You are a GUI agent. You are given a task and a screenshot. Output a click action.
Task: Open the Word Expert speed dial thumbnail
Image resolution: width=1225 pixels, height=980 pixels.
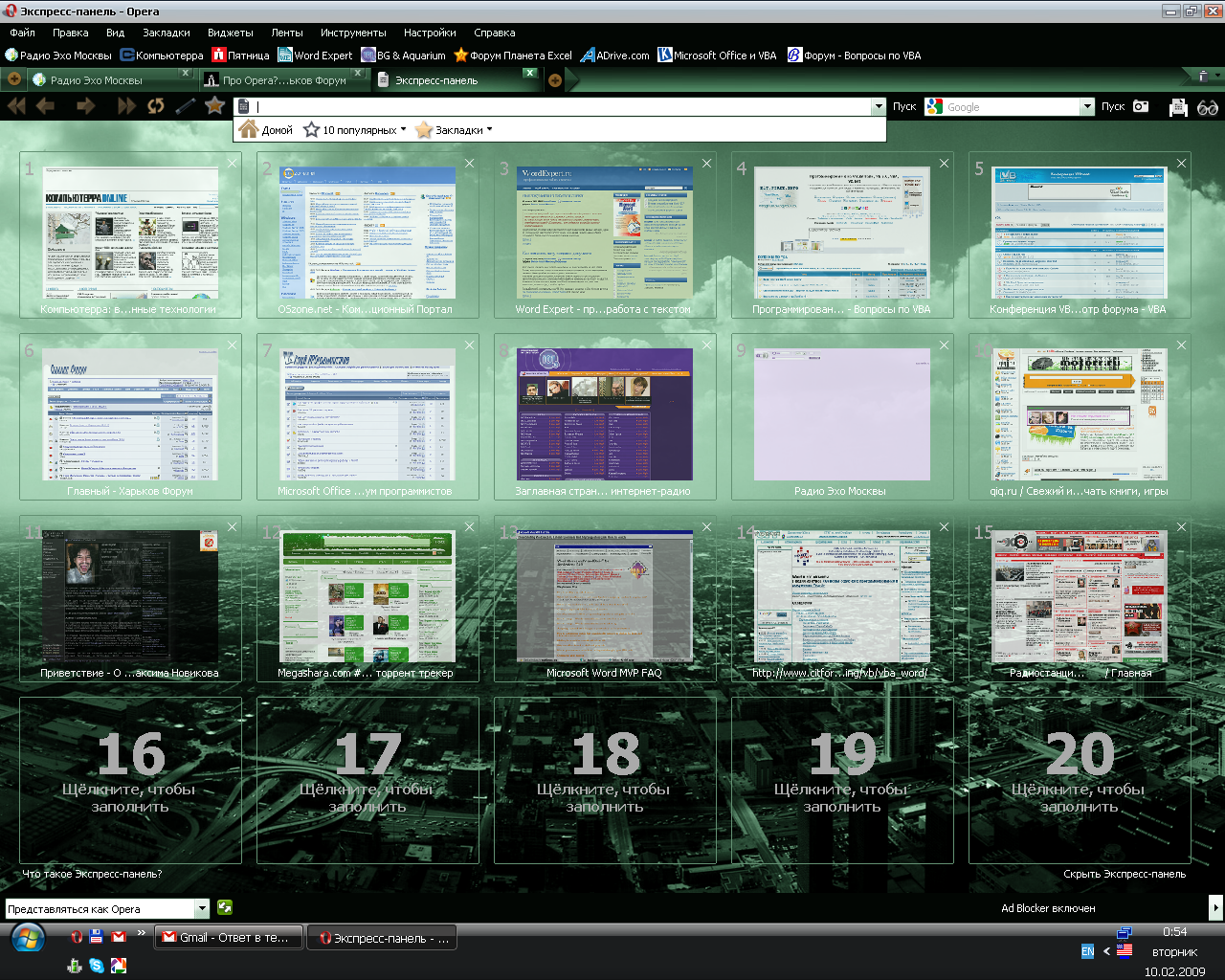[604, 233]
